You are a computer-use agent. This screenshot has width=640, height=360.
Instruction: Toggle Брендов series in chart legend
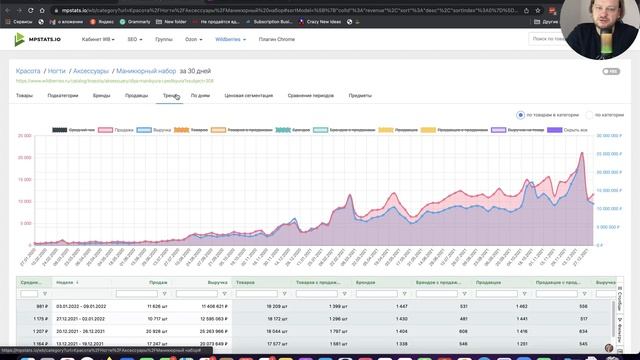click(x=293, y=130)
